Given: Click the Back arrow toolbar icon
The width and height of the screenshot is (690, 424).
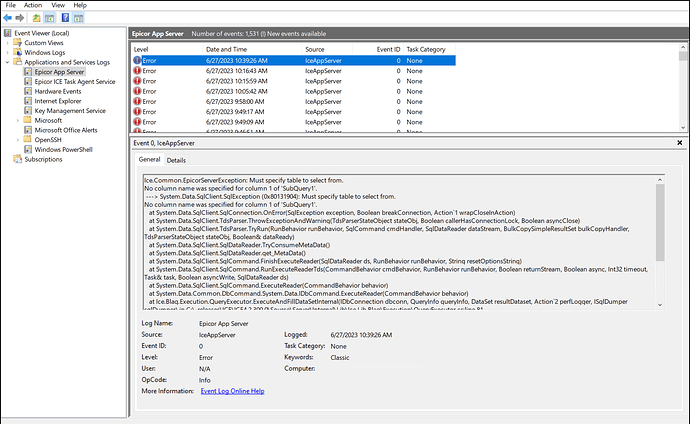Looking at the screenshot, I should (8, 18).
